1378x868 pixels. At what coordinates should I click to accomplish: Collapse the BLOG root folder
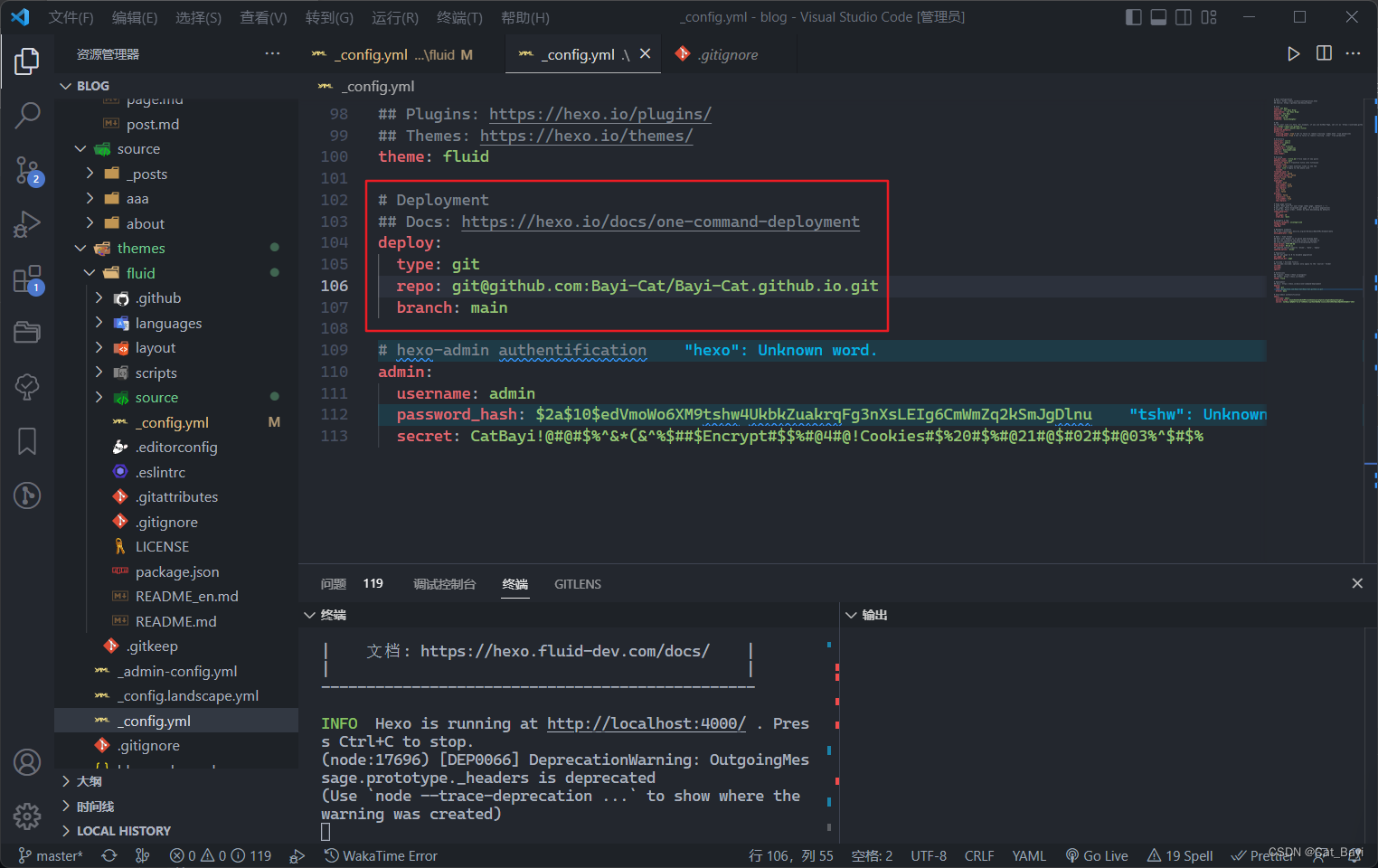(176, 86)
